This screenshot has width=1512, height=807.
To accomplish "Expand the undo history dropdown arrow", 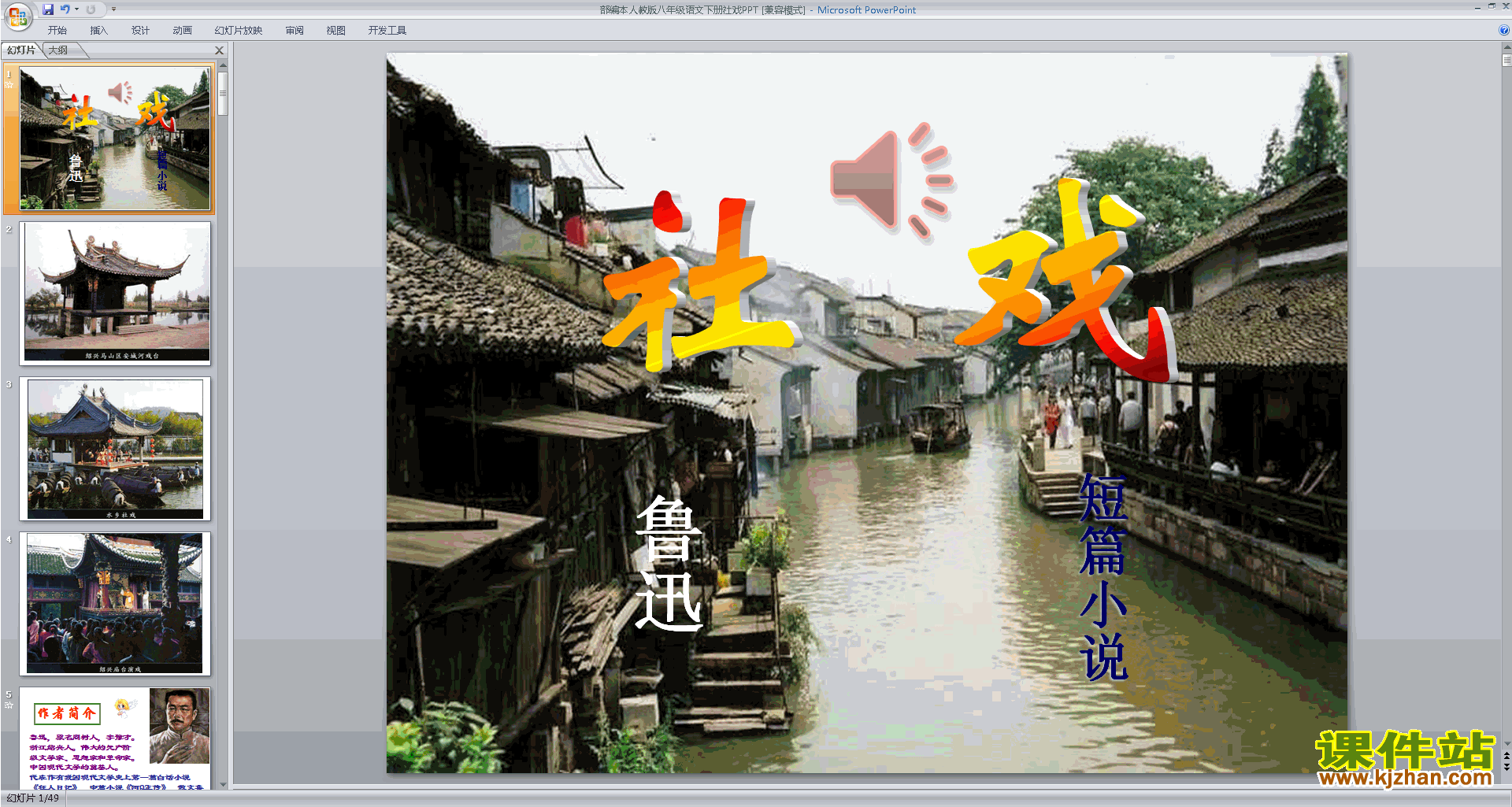I will coord(76,9).
